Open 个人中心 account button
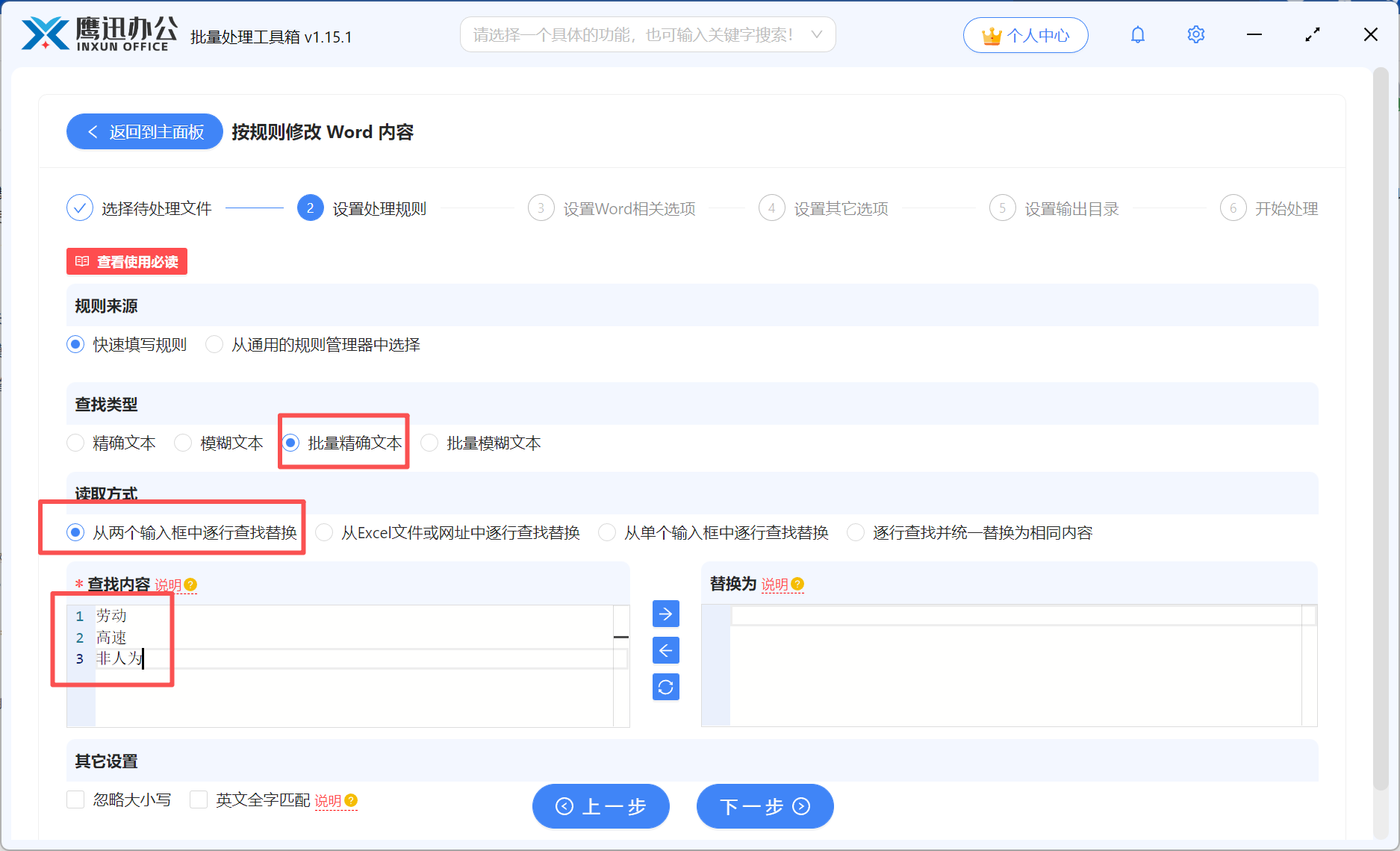This screenshot has width=1400, height=851. click(x=1026, y=35)
